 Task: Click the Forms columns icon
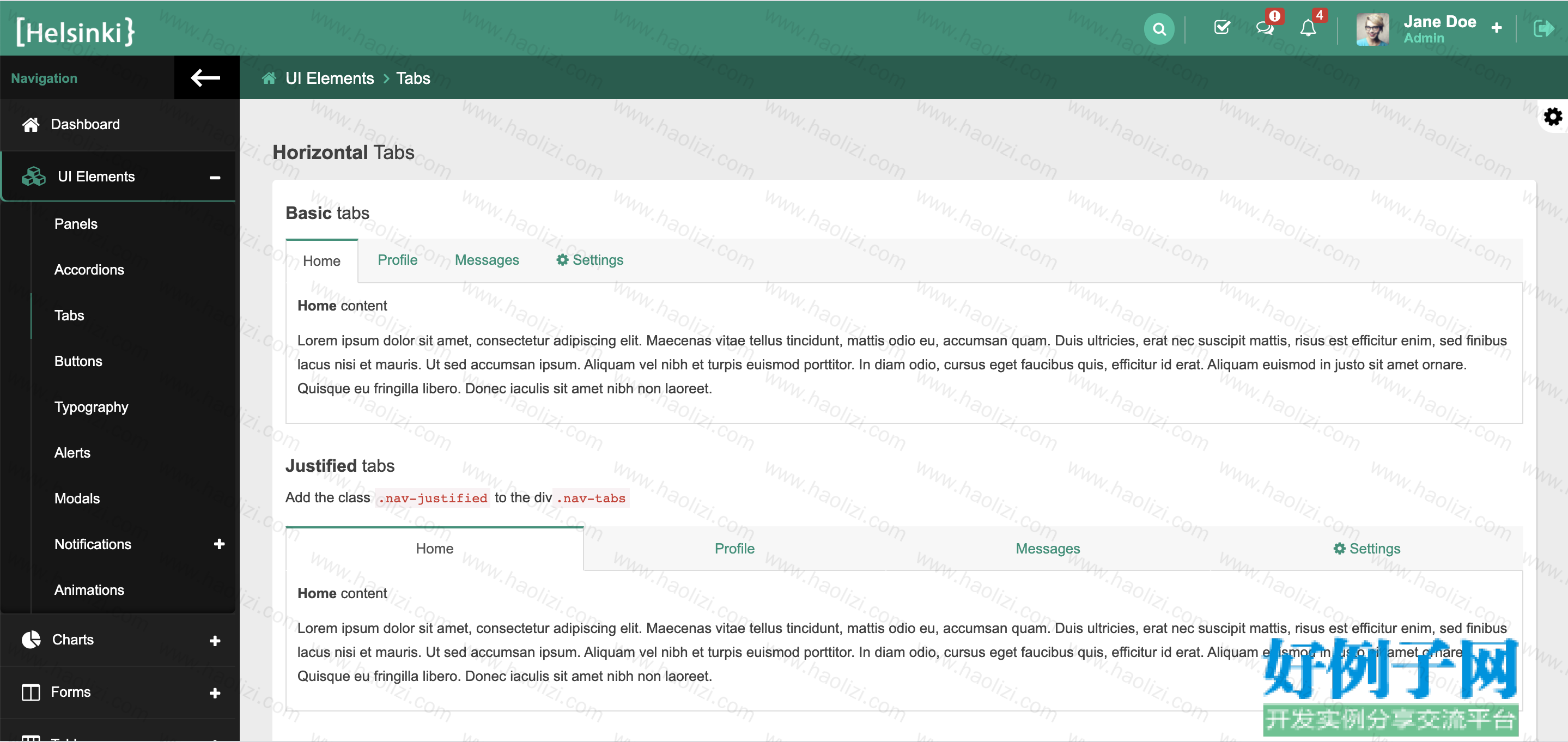[31, 692]
